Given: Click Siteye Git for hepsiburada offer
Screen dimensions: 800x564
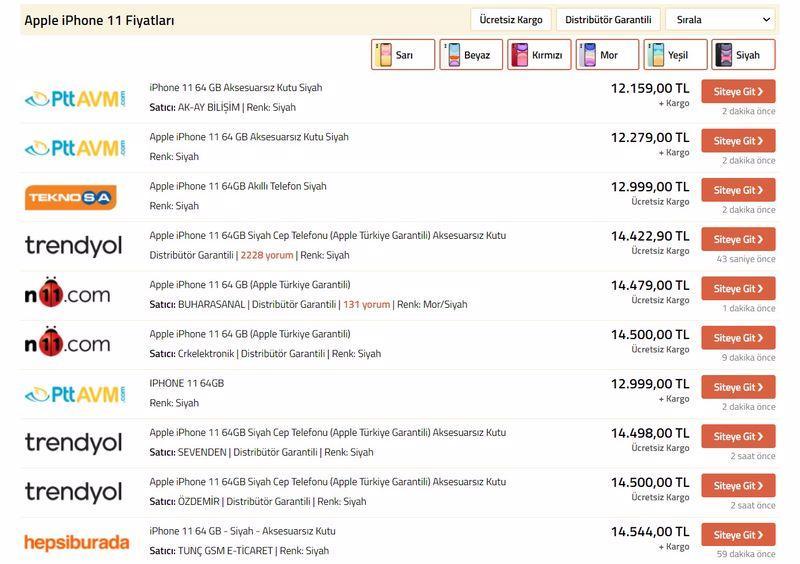Looking at the screenshot, I should (738, 535).
